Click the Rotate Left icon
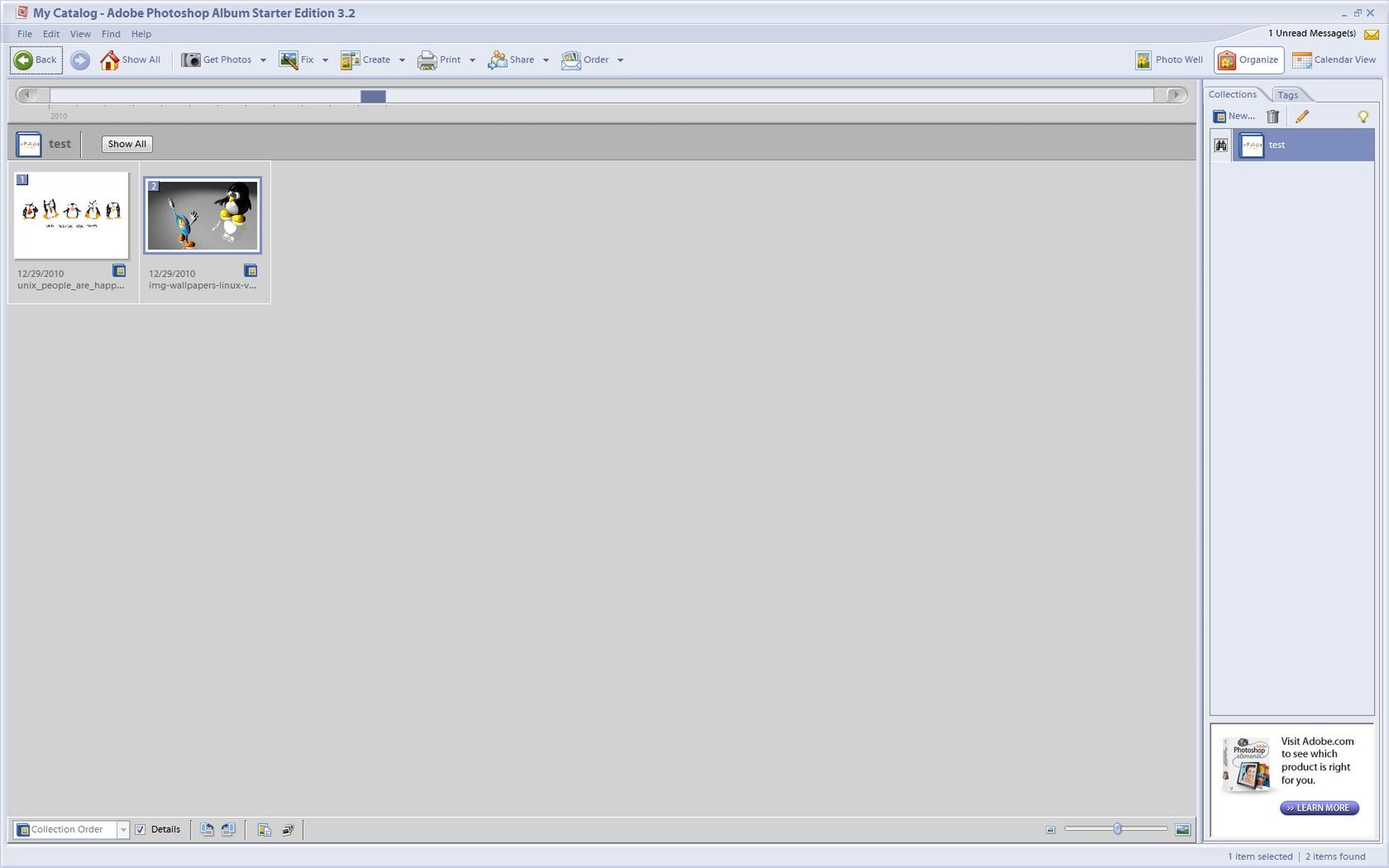 tap(207, 829)
